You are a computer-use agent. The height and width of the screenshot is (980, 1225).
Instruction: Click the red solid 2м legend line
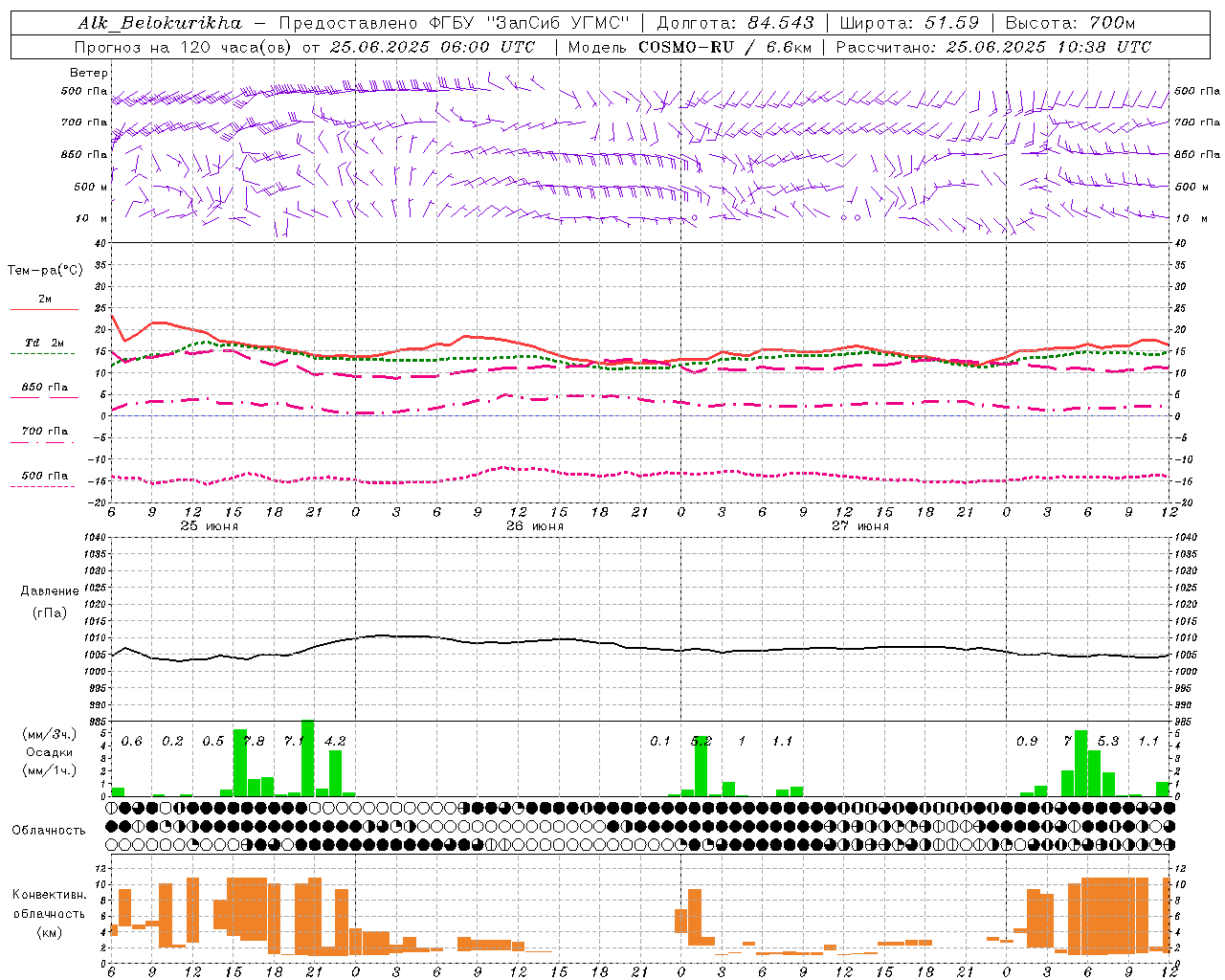(x=44, y=308)
